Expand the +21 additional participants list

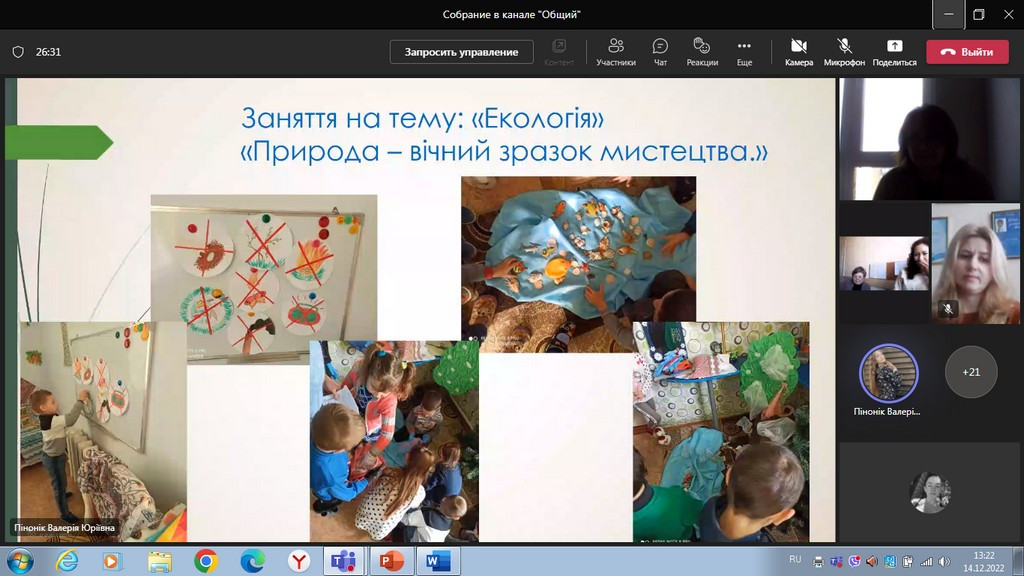click(x=970, y=372)
